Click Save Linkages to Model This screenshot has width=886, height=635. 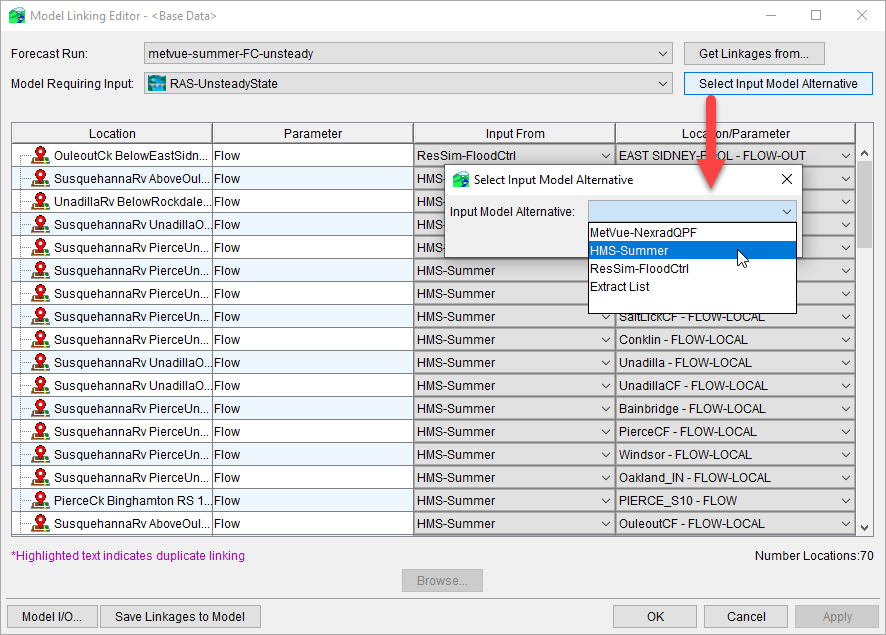(x=180, y=616)
